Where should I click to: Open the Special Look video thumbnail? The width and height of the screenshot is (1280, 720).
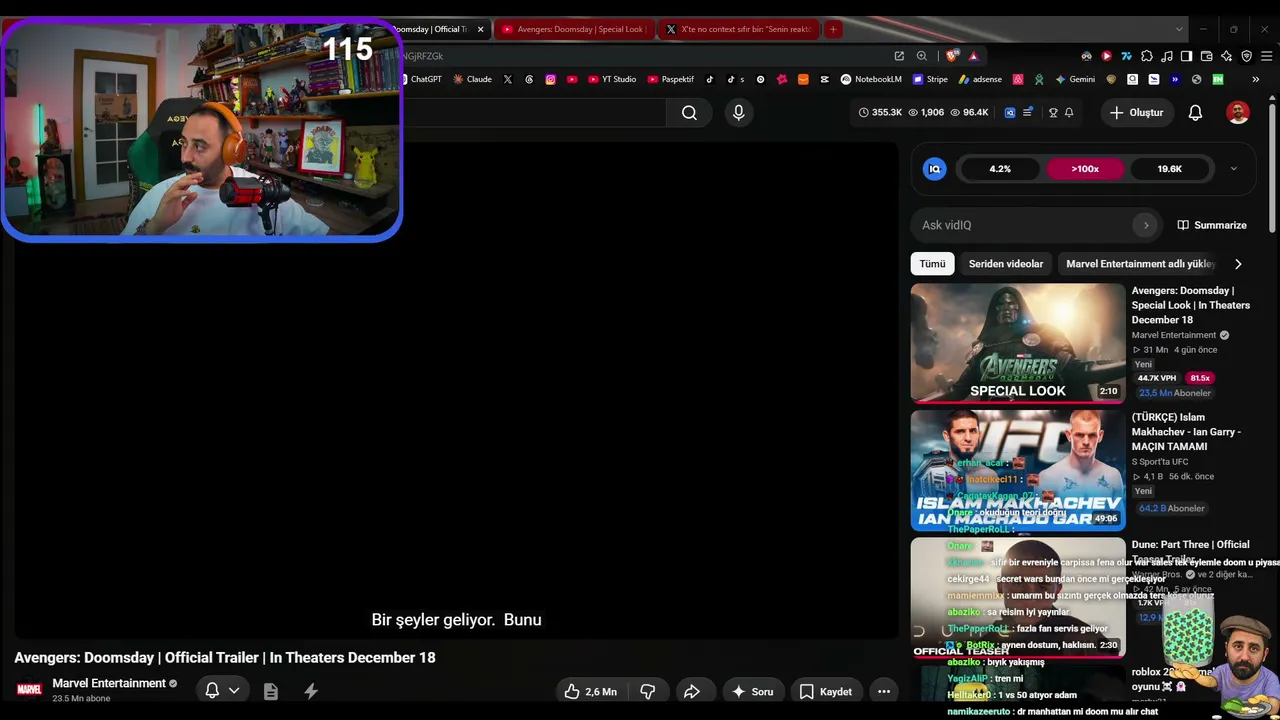click(1018, 343)
